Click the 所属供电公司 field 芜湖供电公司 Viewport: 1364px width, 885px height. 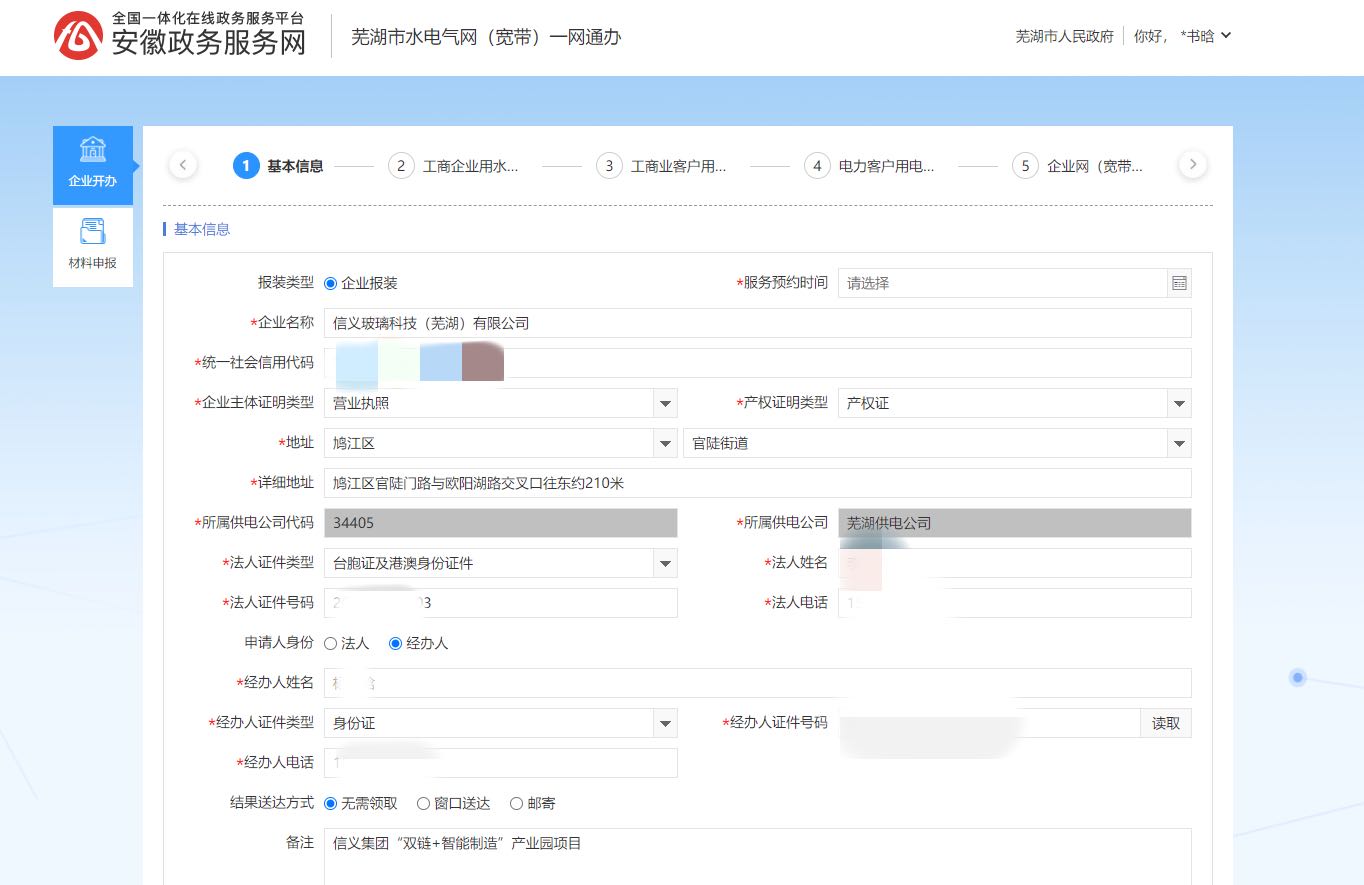click(x=1015, y=523)
